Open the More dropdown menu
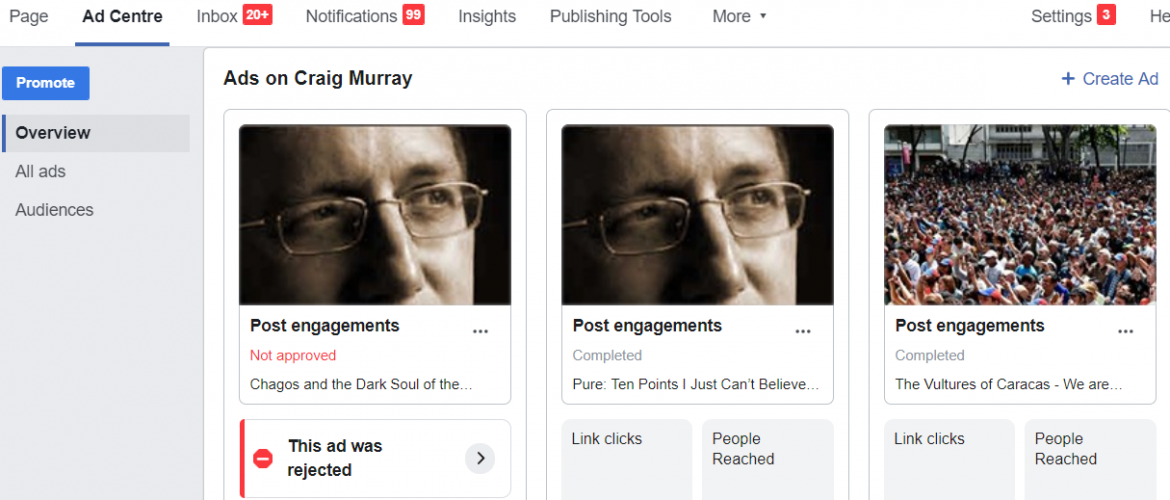 (739, 16)
